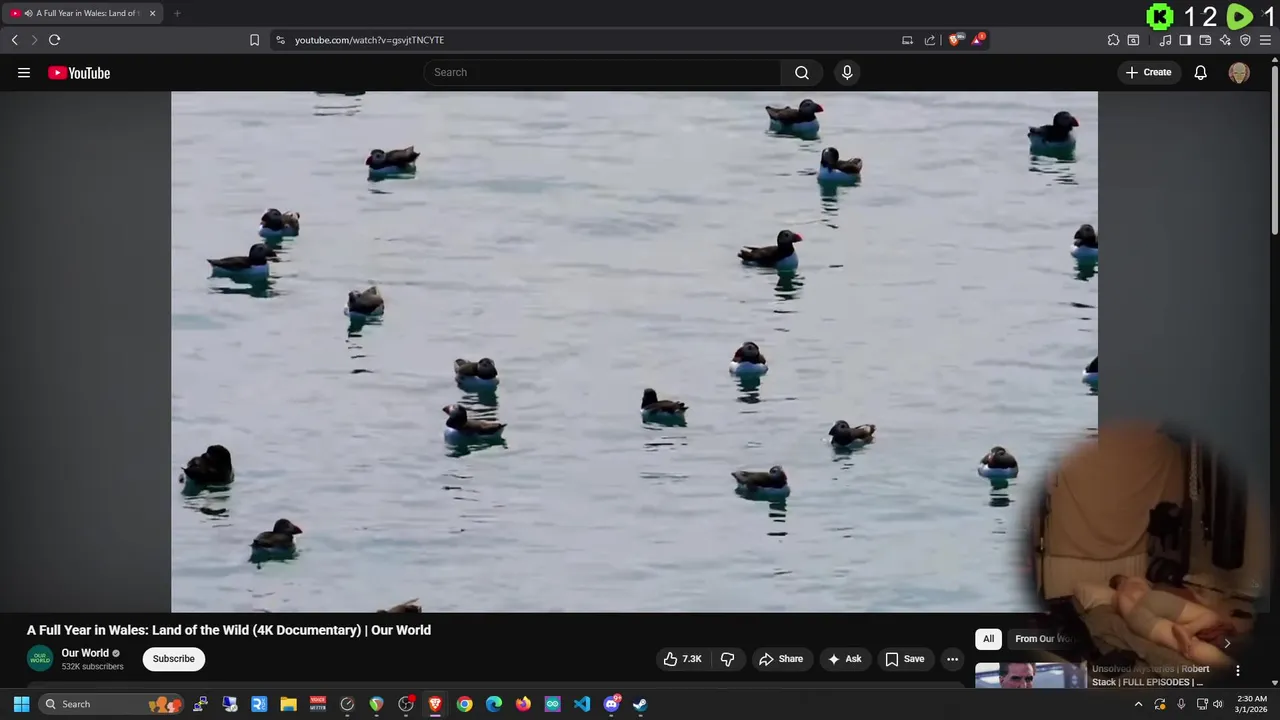1280x720 pixels.
Task: Focus the YouTube search input field
Action: coord(602,72)
